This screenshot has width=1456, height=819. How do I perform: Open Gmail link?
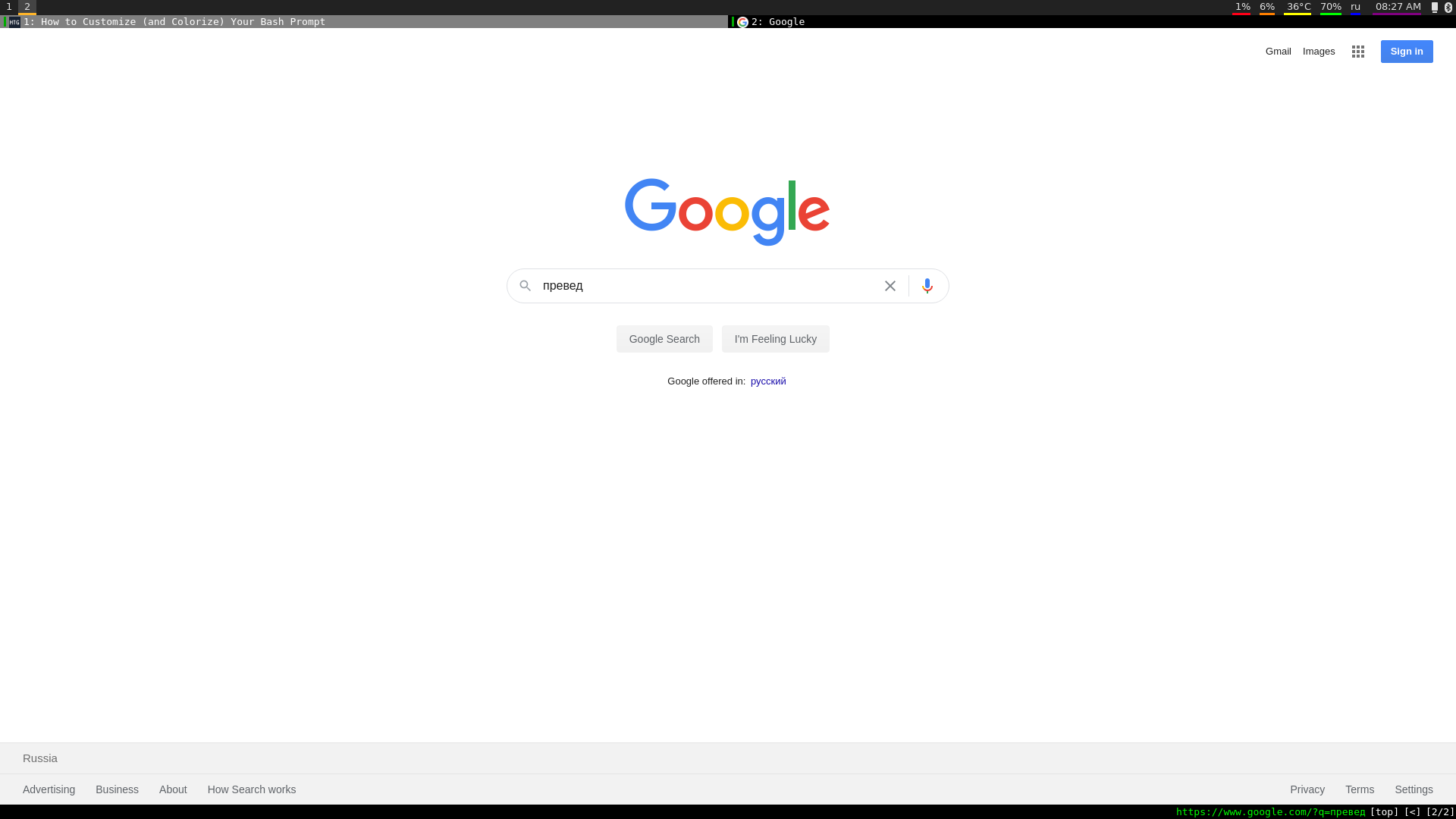[1278, 52]
